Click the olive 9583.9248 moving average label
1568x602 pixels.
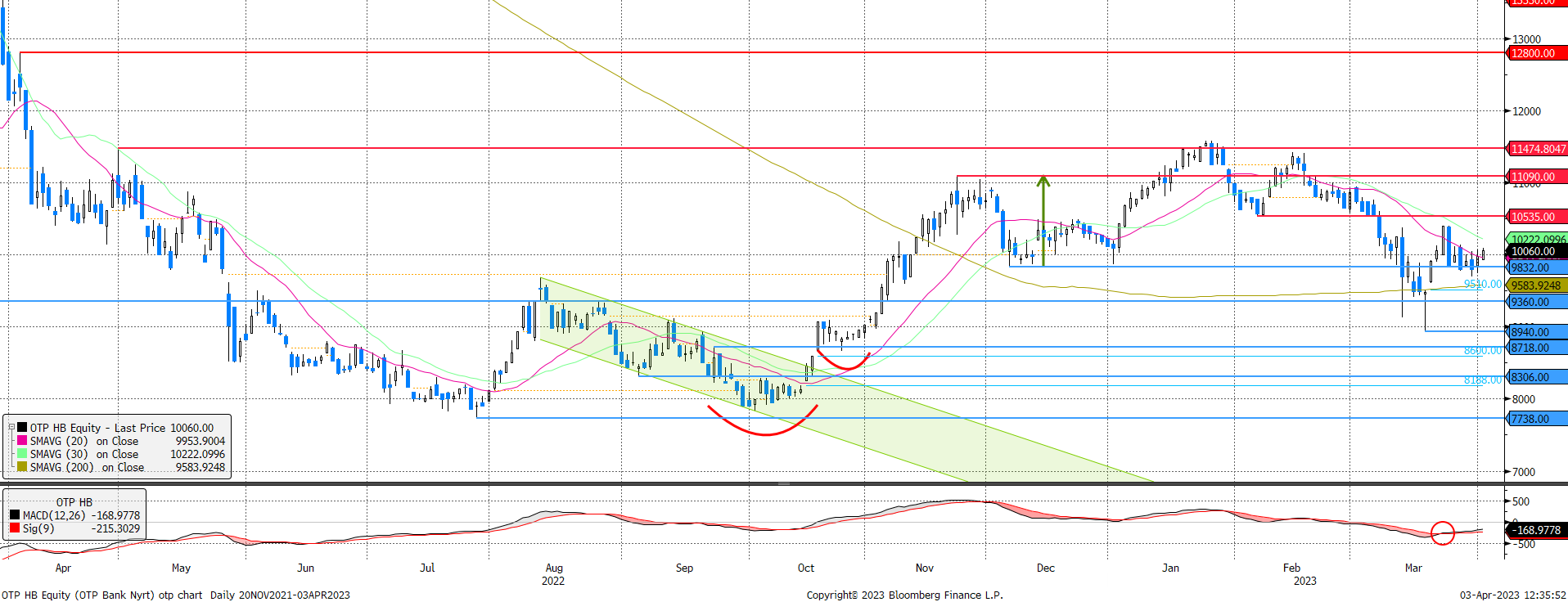click(x=1537, y=285)
